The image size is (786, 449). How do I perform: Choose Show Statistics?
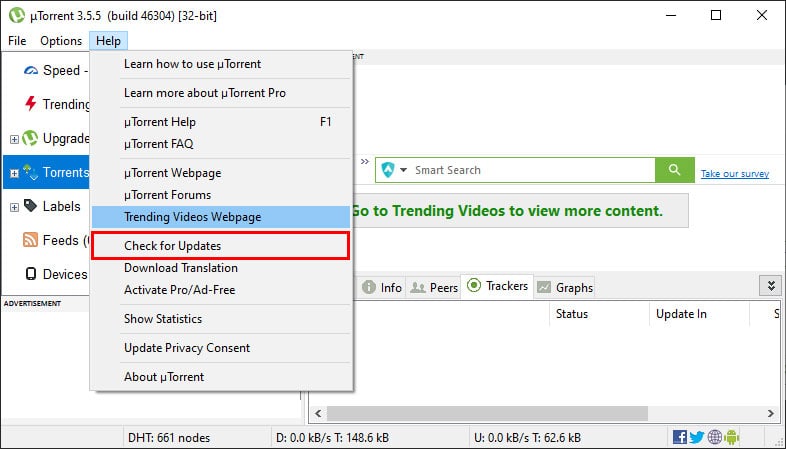pyautogui.click(x=221, y=319)
